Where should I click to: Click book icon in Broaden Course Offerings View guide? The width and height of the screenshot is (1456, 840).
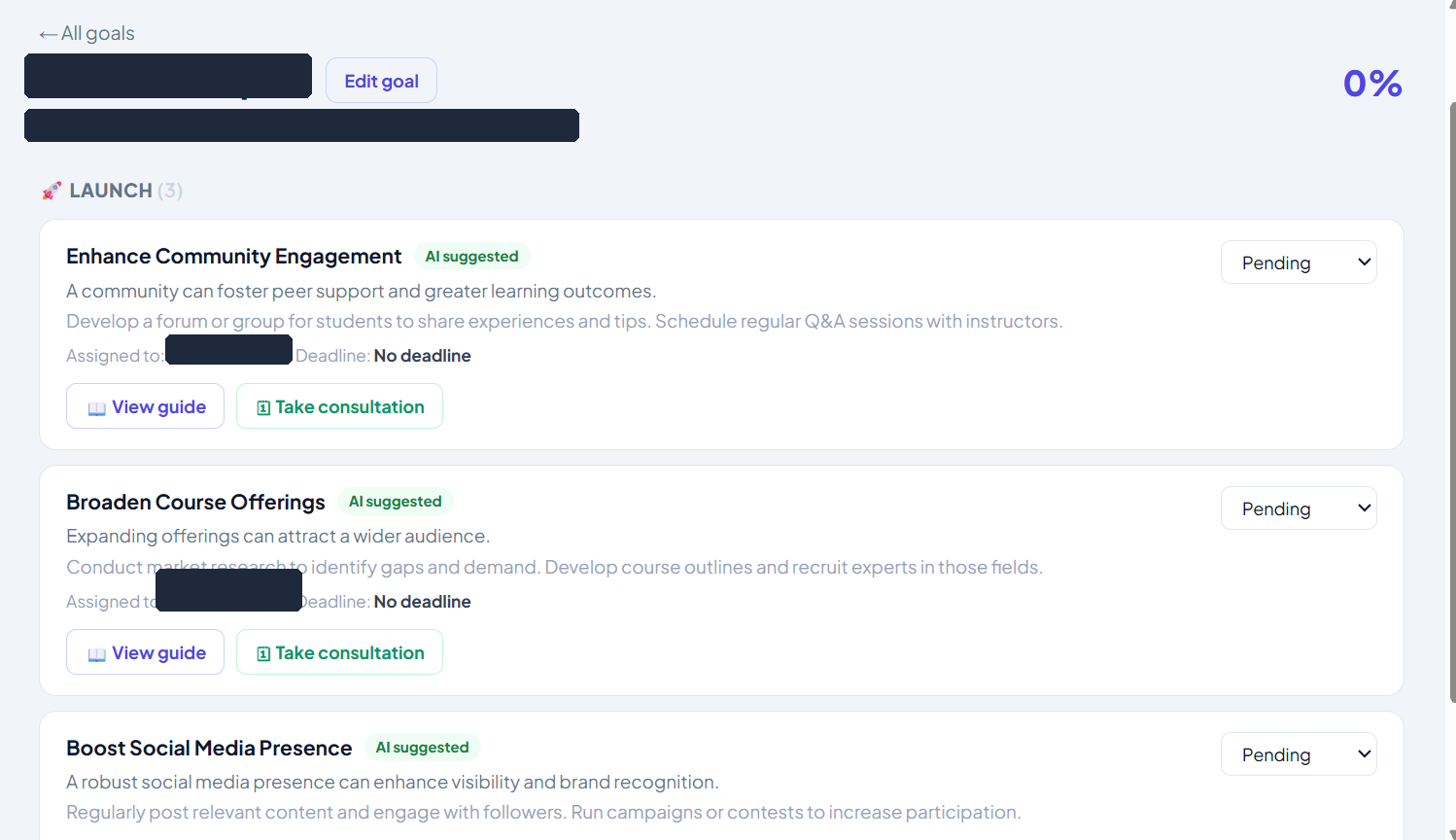pyautogui.click(x=96, y=654)
